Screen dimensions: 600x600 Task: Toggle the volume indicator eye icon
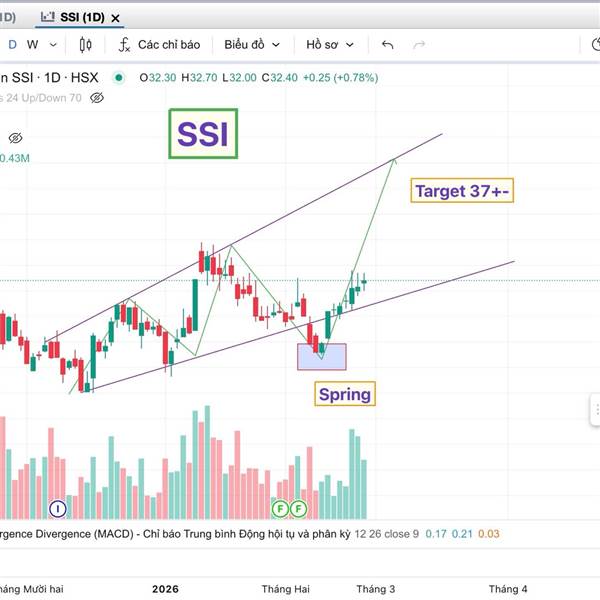pyautogui.click(x=15, y=138)
